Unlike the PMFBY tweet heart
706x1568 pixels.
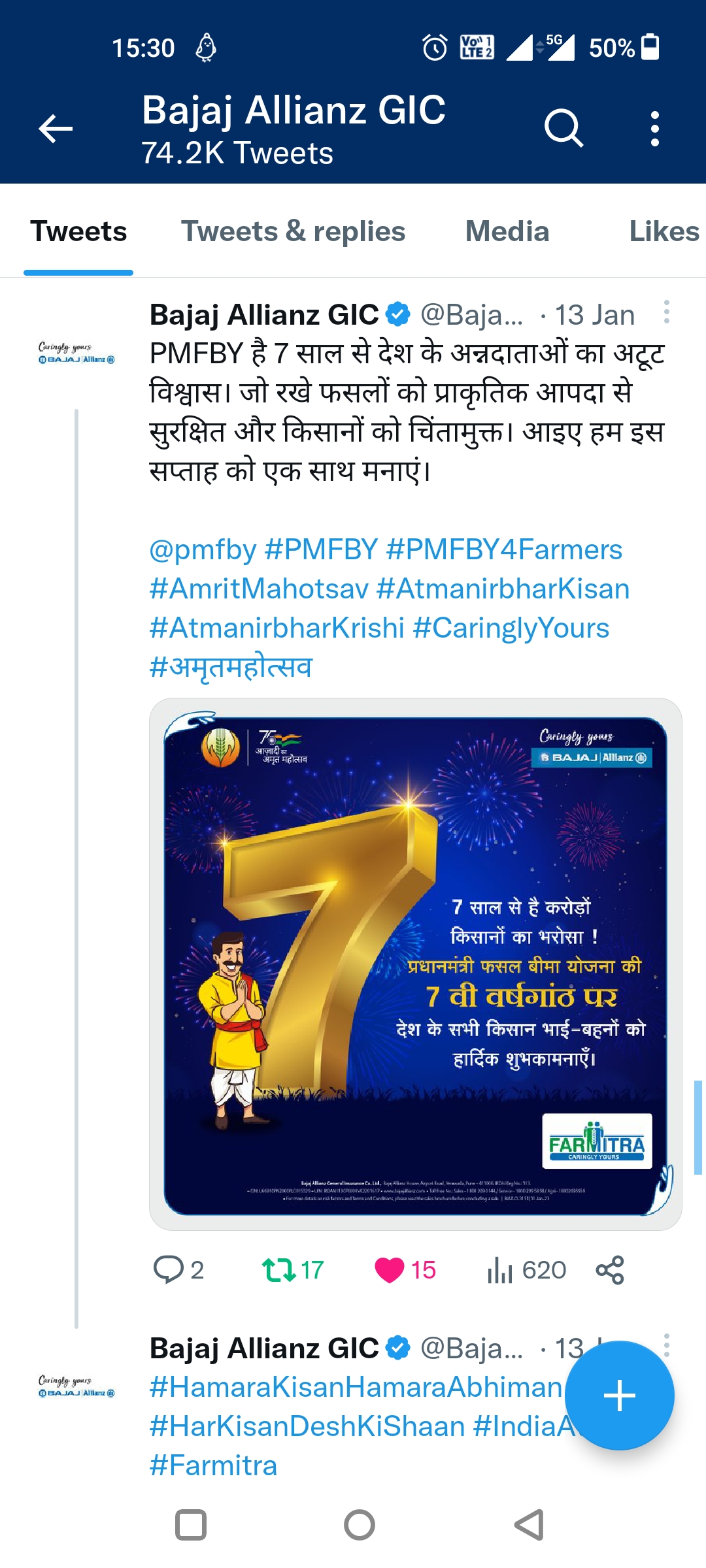point(390,1269)
